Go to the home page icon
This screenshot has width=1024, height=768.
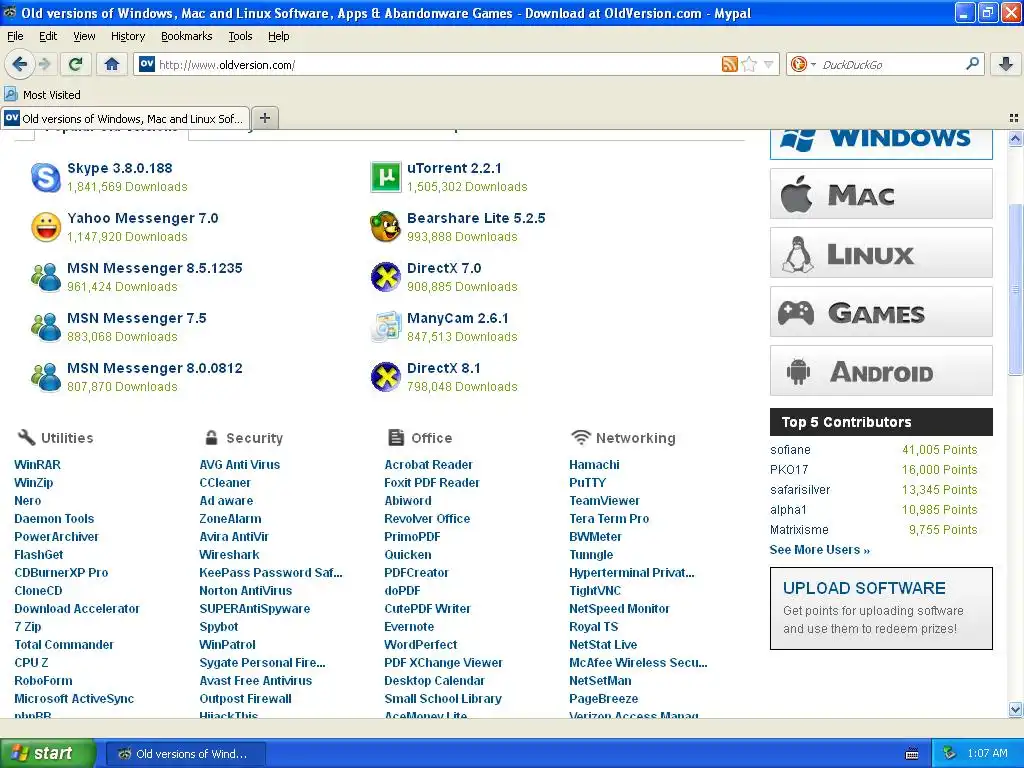click(x=112, y=64)
